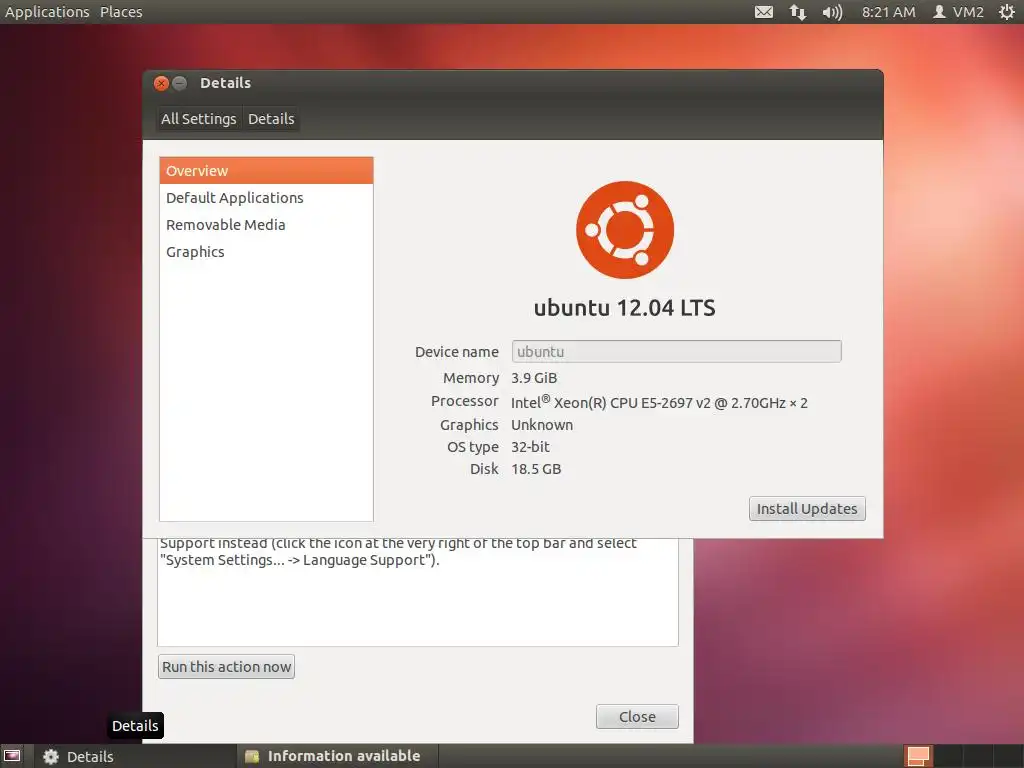1024x768 pixels.
Task: Click the Language Support message text area
Action: tap(418, 592)
